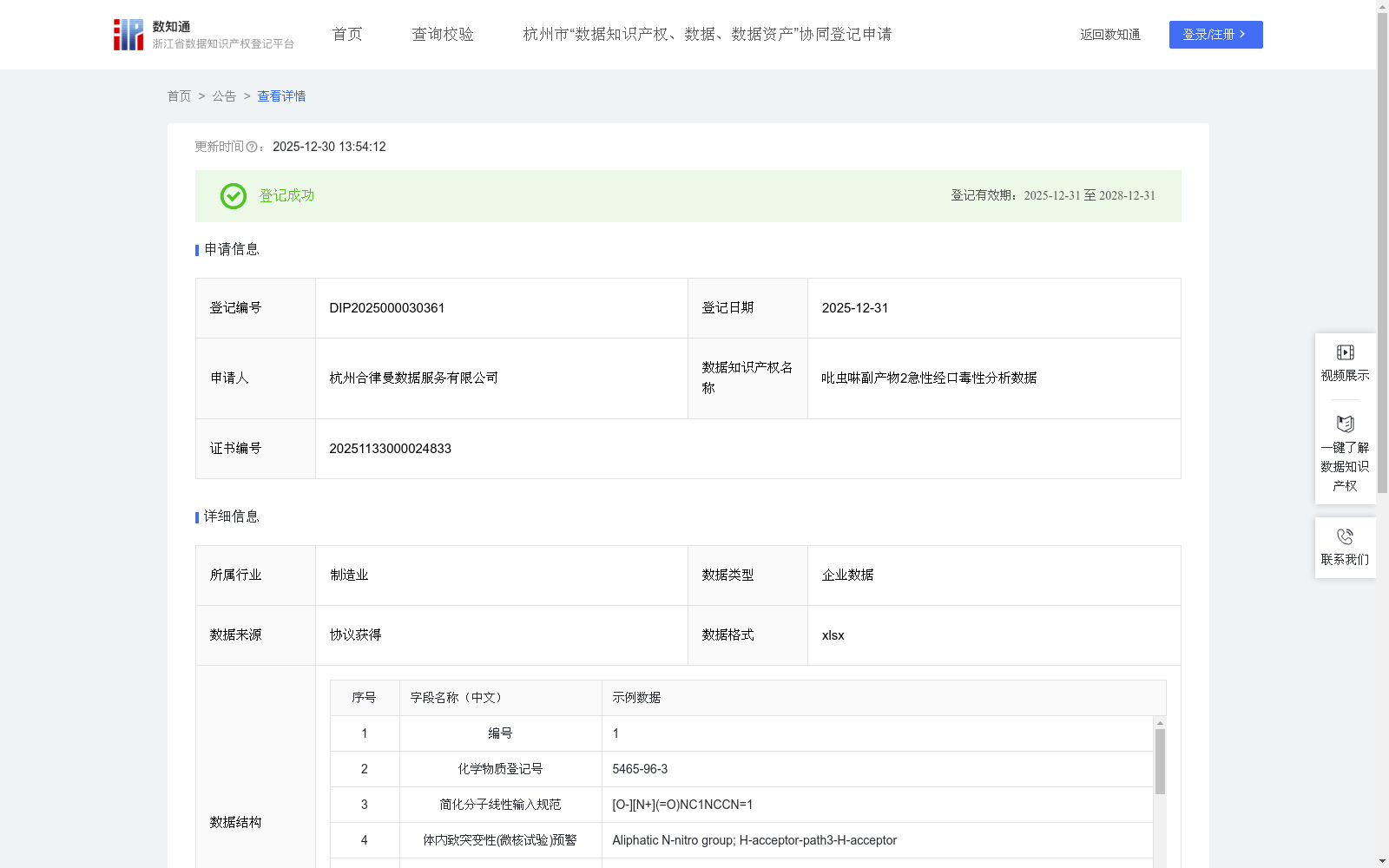The width and height of the screenshot is (1389, 868).
Task: Select the certificate number 20251133000024833
Action: point(391,449)
